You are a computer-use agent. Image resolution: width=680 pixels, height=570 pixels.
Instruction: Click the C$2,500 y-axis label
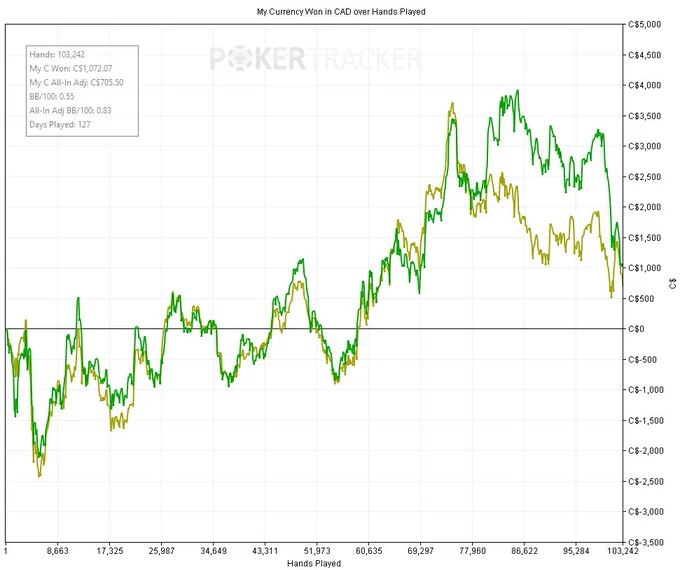(644, 177)
